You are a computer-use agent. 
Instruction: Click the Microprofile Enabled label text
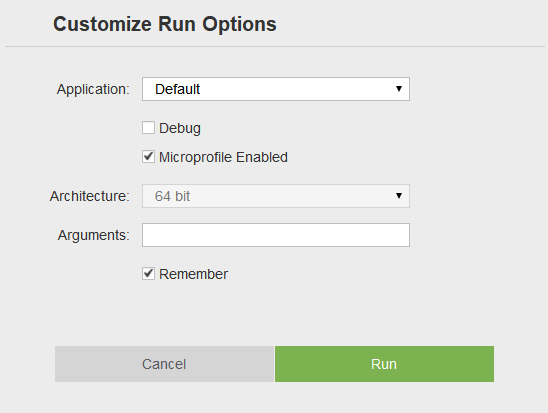point(223,157)
